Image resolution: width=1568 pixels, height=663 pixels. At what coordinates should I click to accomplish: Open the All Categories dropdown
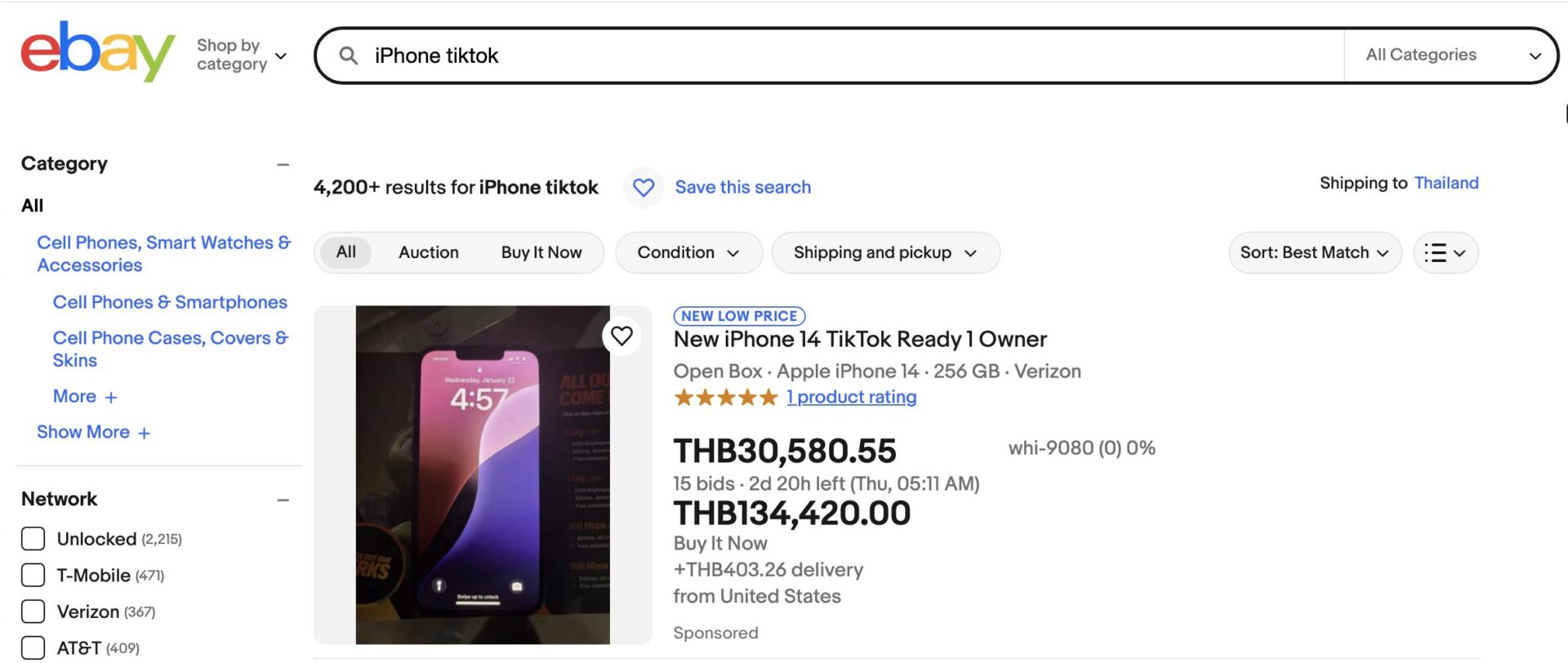[x=1451, y=56]
